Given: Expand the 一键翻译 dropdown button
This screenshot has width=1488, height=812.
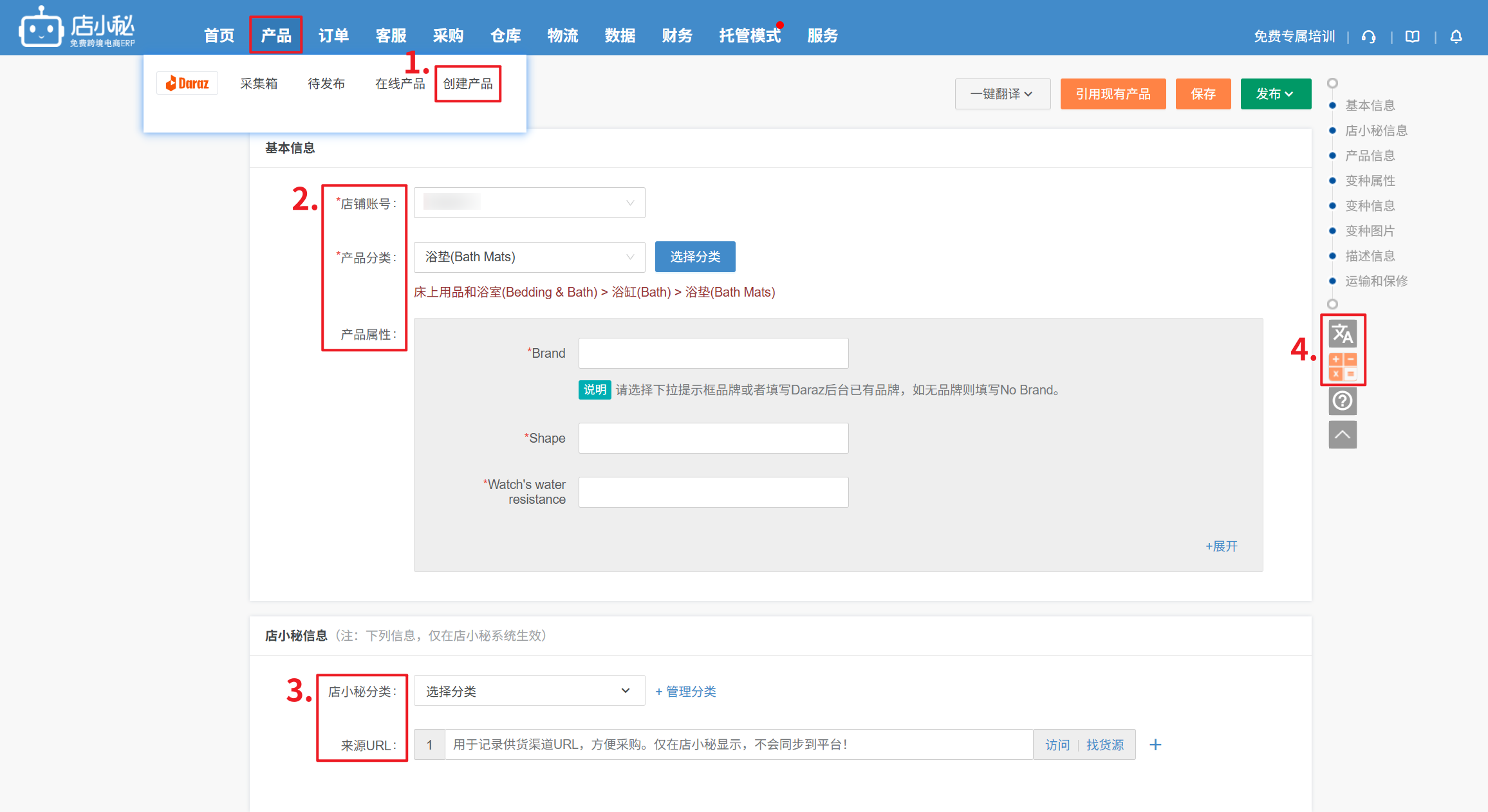Looking at the screenshot, I should (1002, 94).
